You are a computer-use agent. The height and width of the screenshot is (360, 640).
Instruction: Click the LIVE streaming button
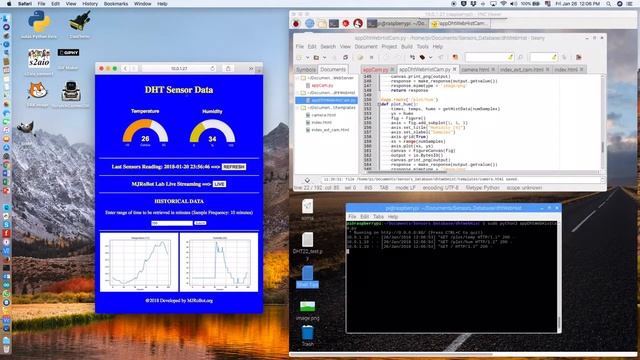[220, 184]
